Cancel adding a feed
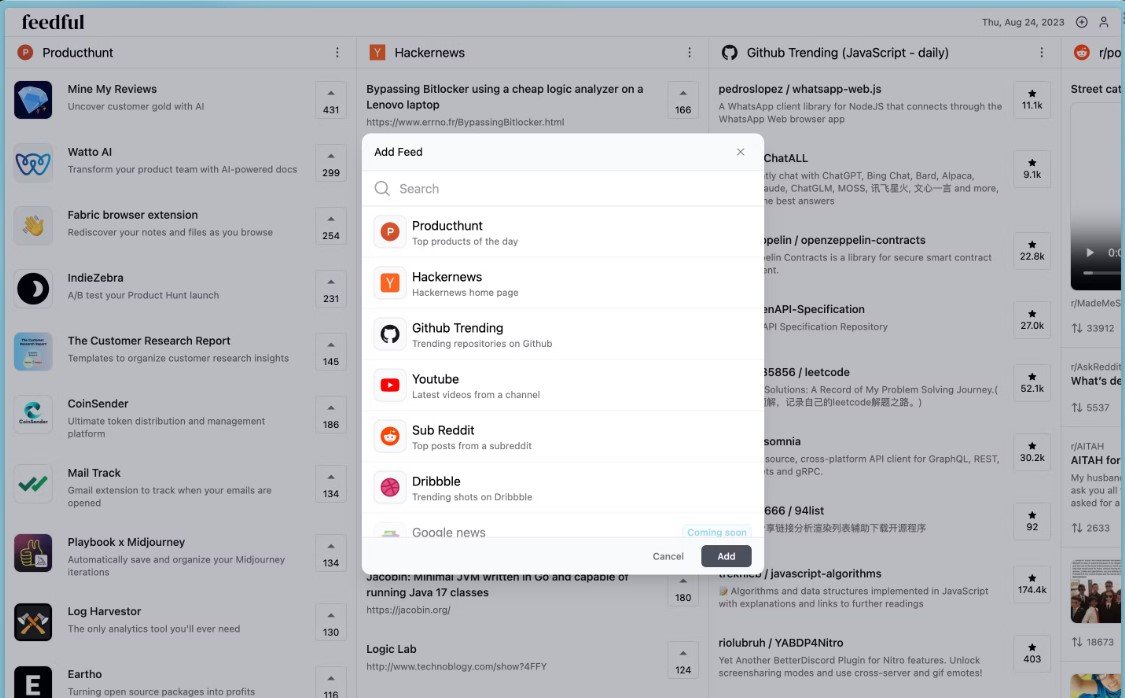This screenshot has height=698, width=1125. coord(668,556)
